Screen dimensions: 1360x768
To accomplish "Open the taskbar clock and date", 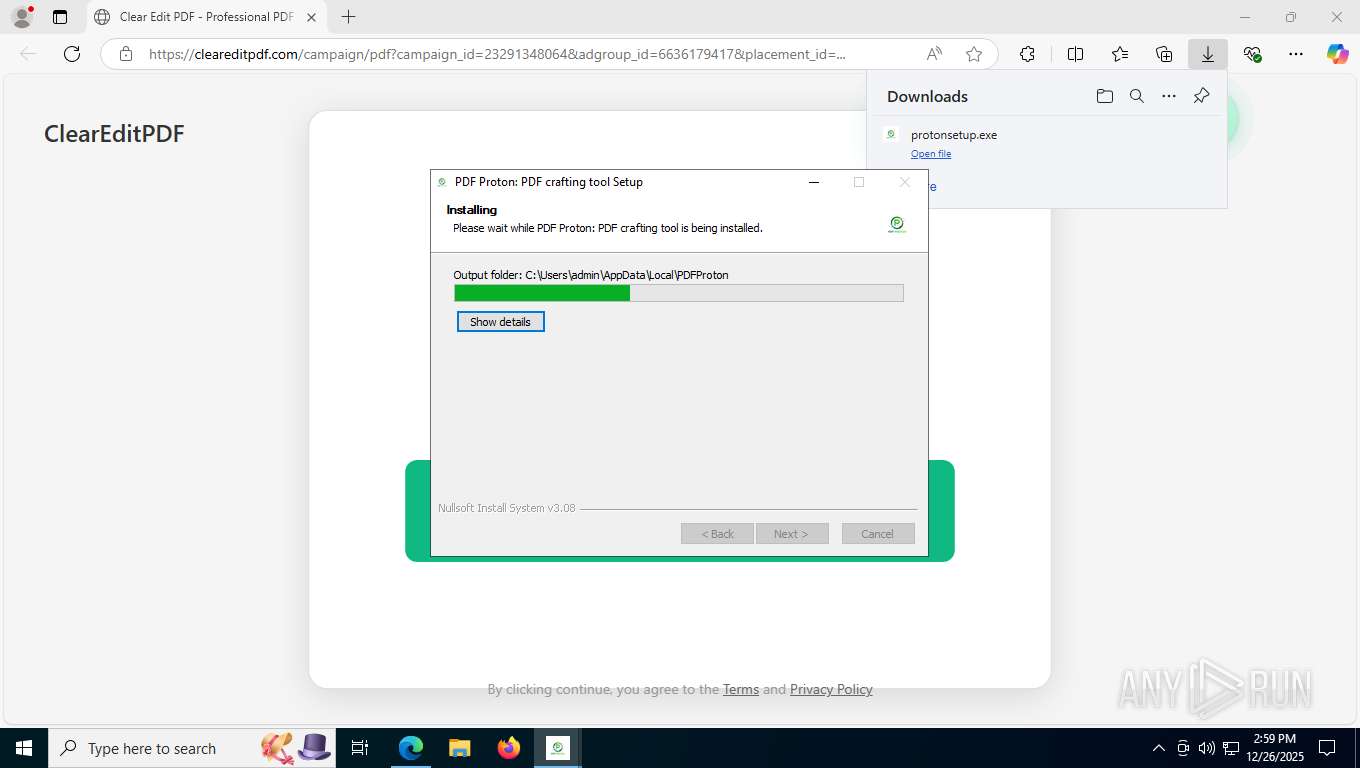I will (1274, 748).
